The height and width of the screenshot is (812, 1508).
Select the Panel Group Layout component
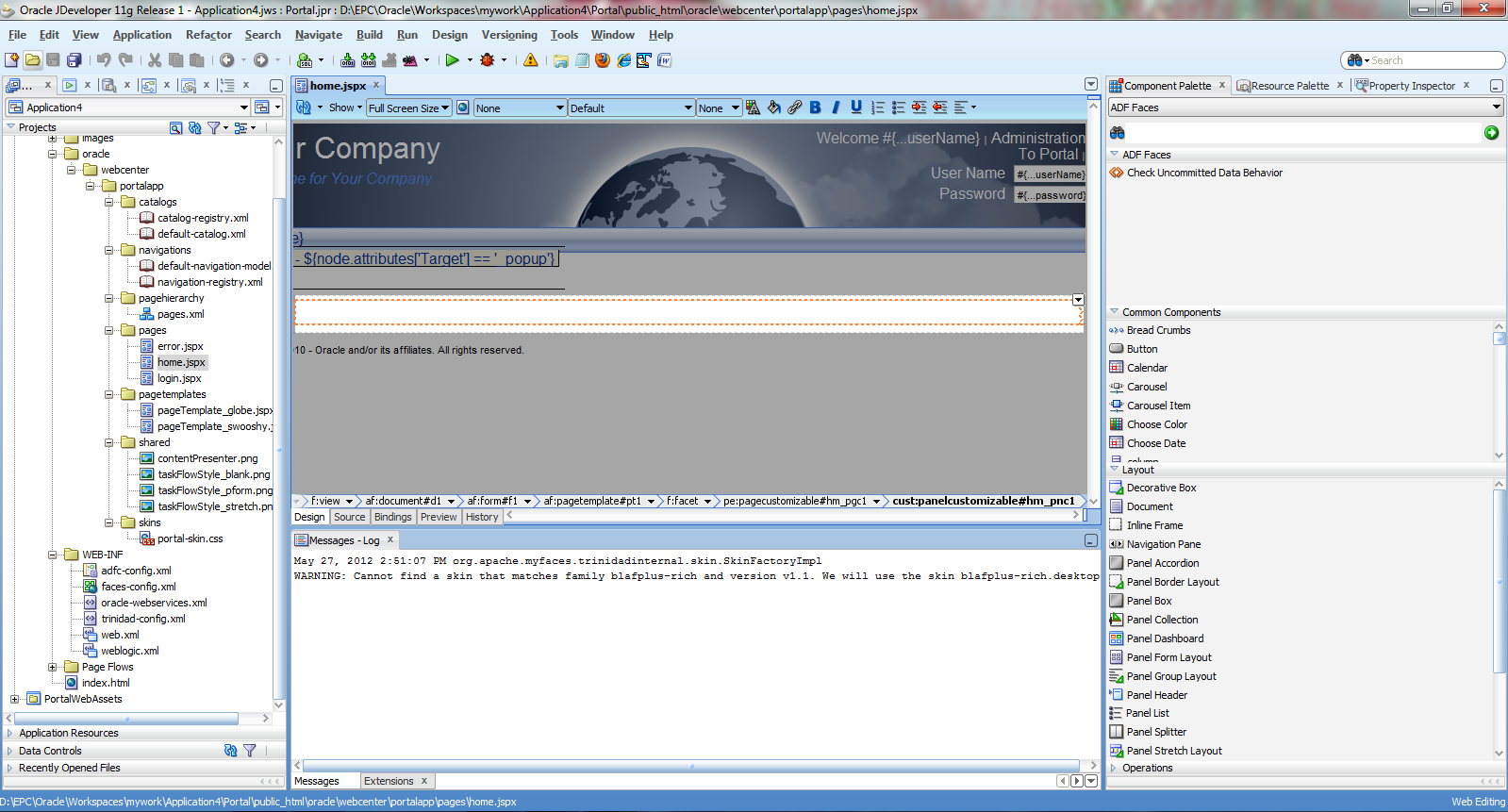pyautogui.click(x=1170, y=676)
